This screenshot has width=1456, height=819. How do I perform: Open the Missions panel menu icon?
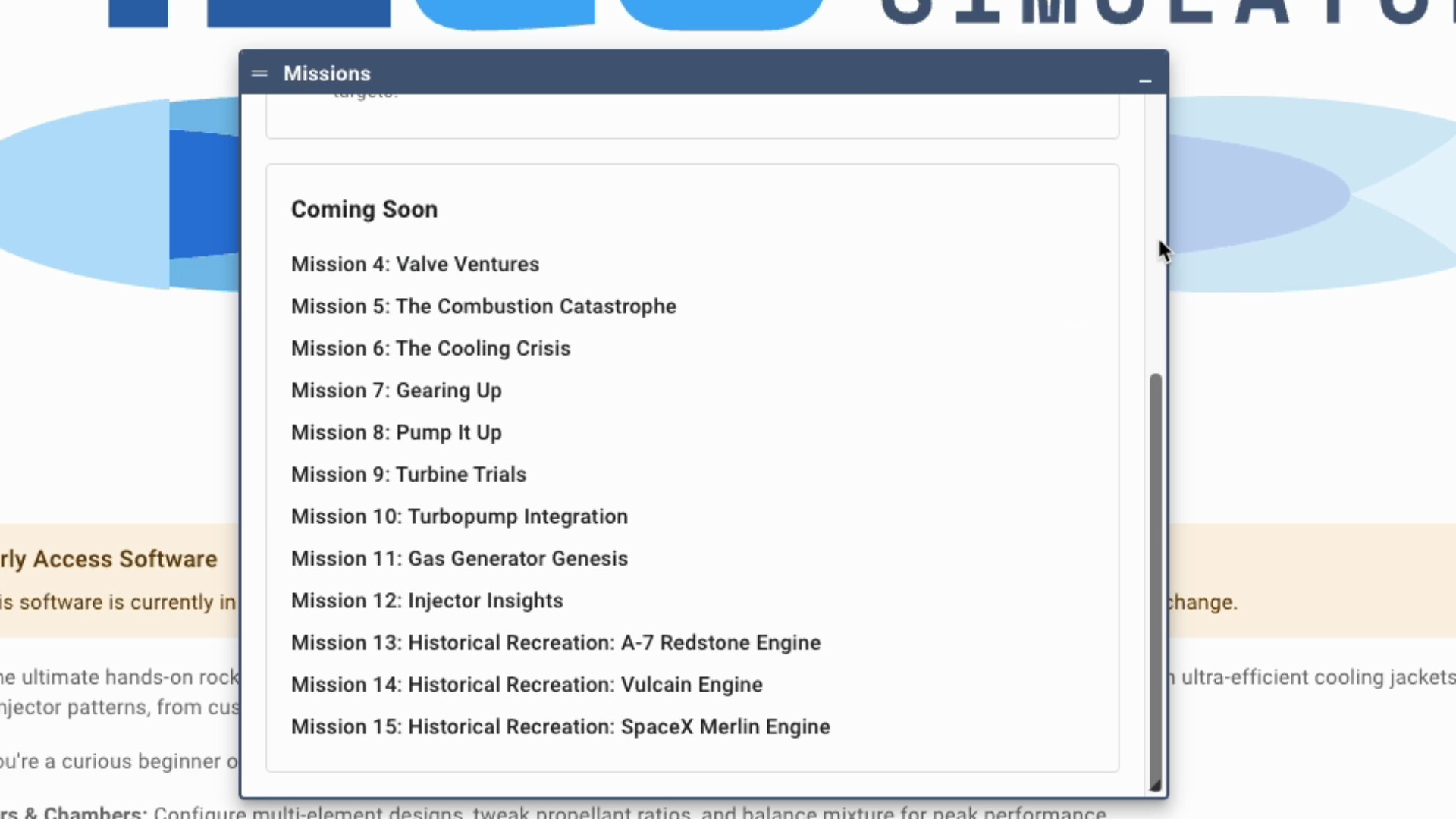click(x=259, y=73)
